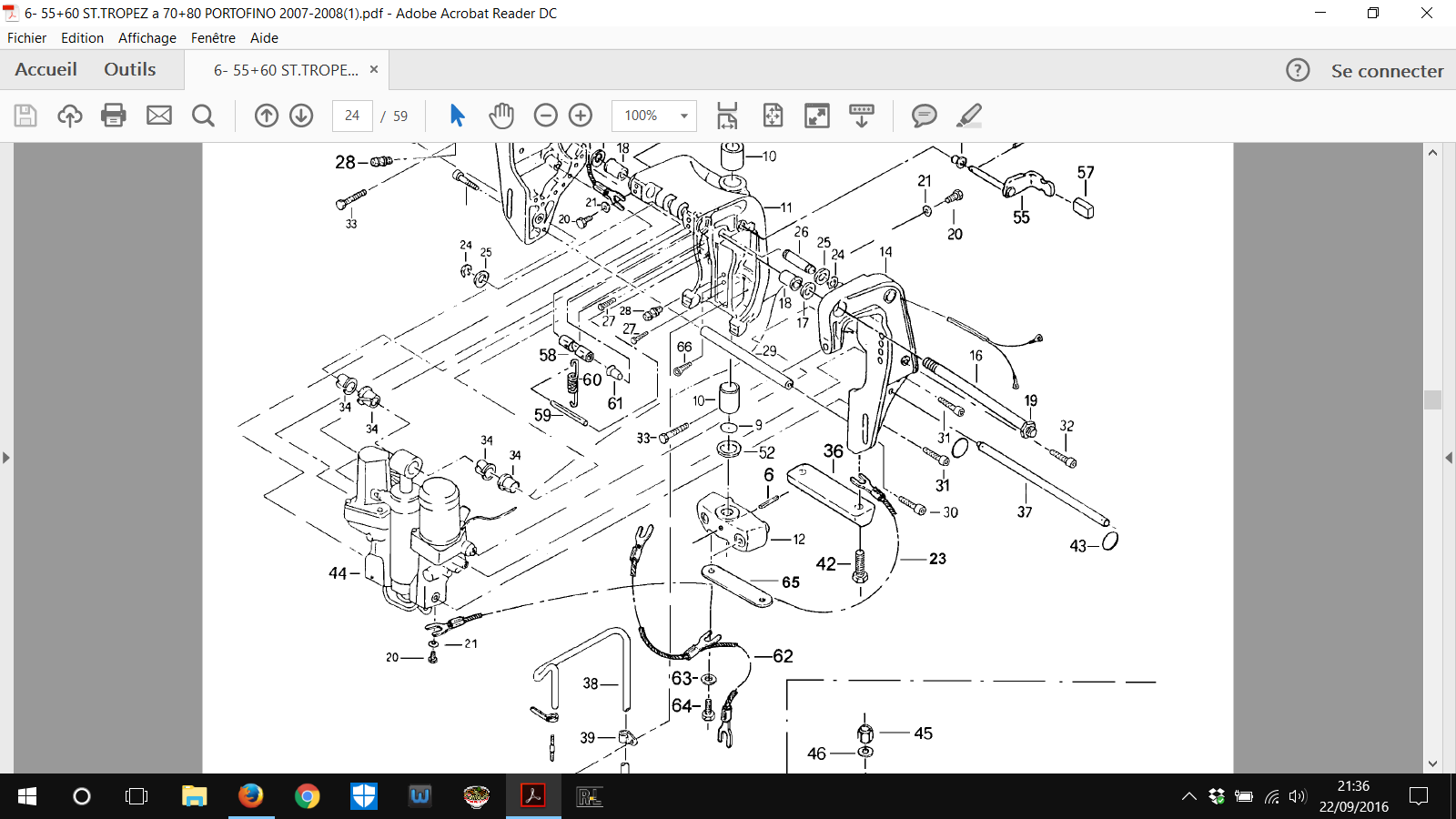
Task: Click part label 44 in the diagram
Action: tap(338, 573)
